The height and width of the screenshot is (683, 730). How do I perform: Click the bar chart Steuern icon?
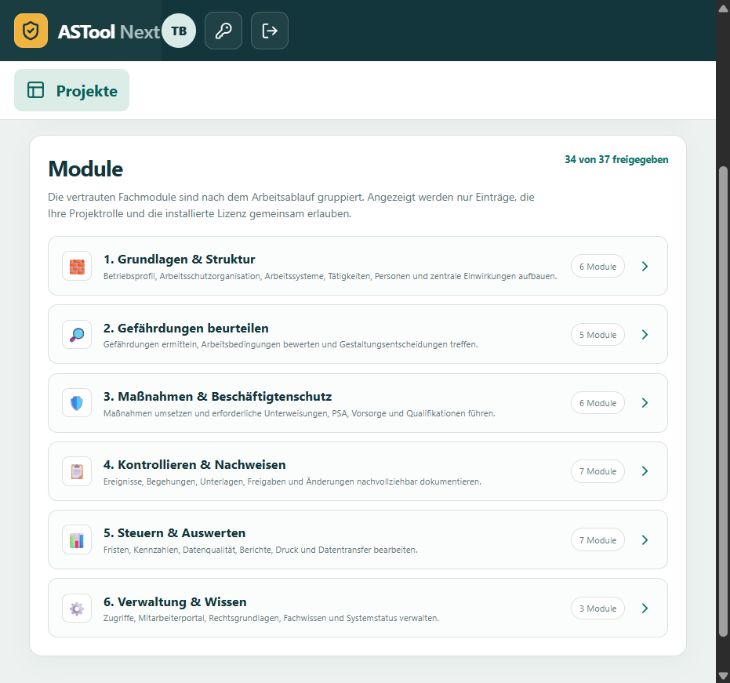tap(77, 540)
